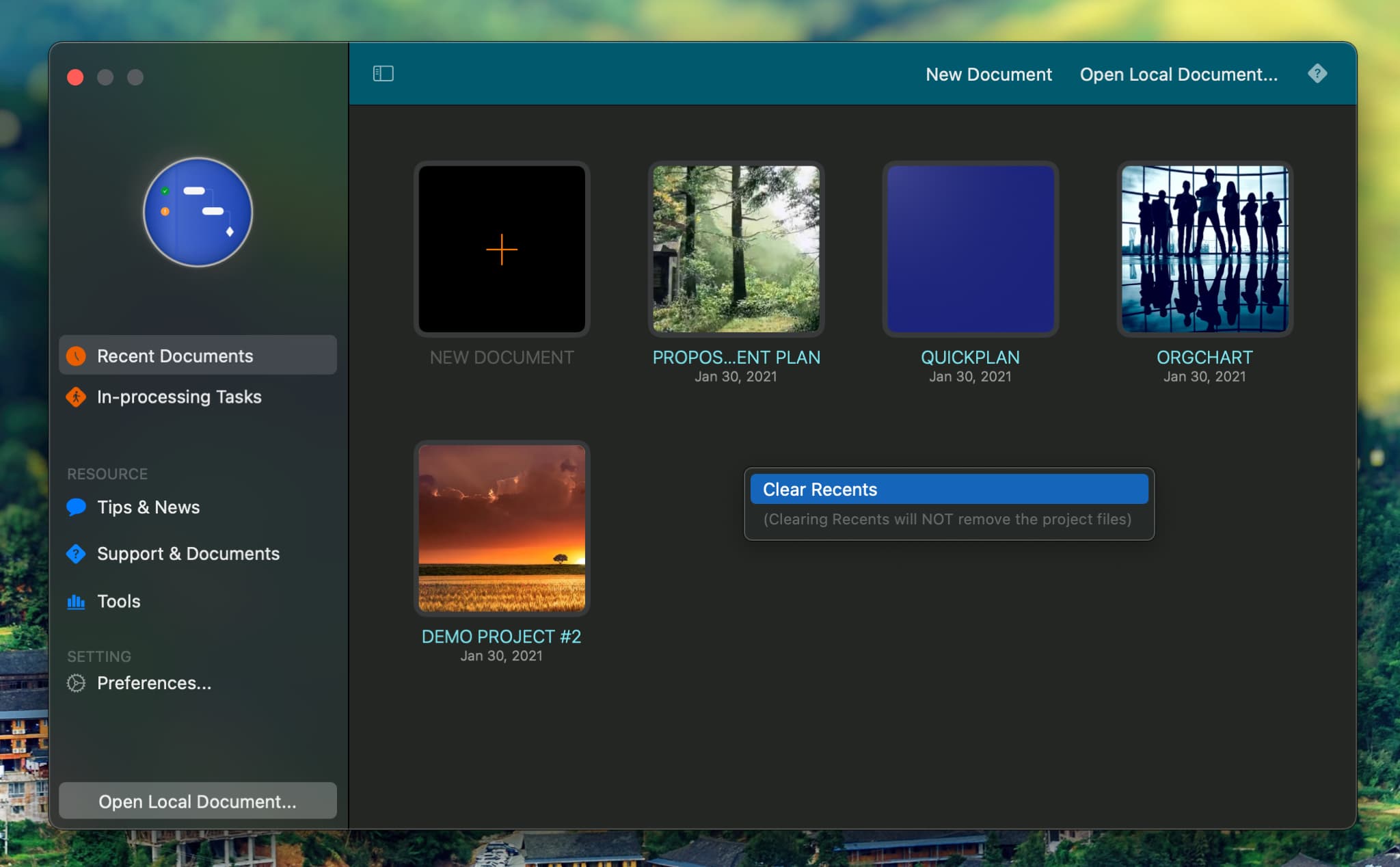Open the PROPOS...ENT PLAN forest thumbnail
This screenshot has width=1400, height=867.
click(736, 249)
